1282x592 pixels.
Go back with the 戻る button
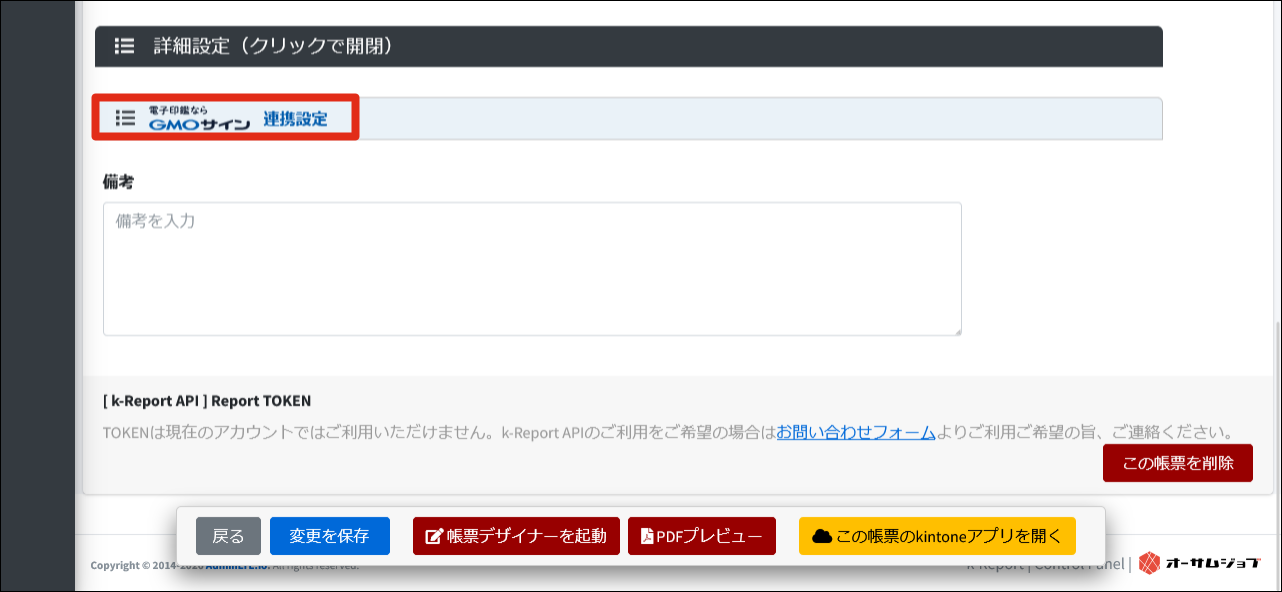point(228,536)
